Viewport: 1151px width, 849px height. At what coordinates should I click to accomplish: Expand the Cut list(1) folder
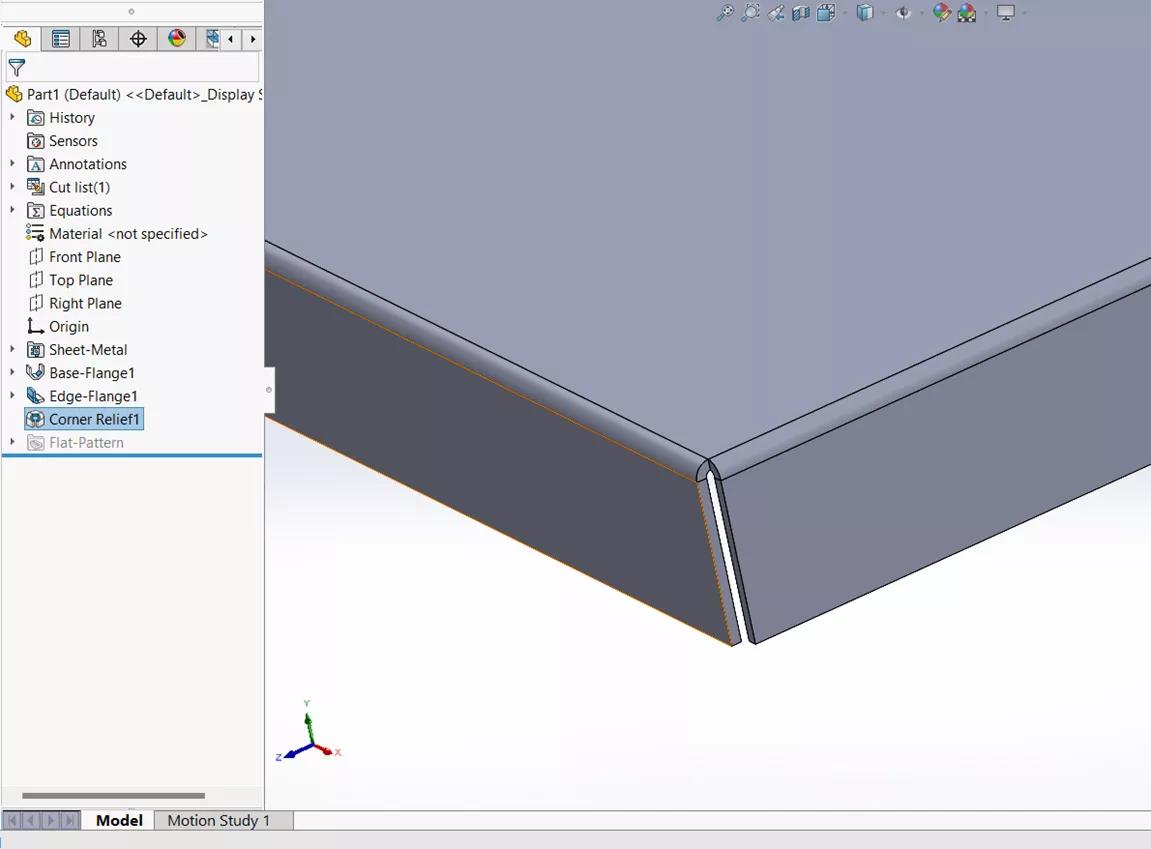tap(12, 187)
